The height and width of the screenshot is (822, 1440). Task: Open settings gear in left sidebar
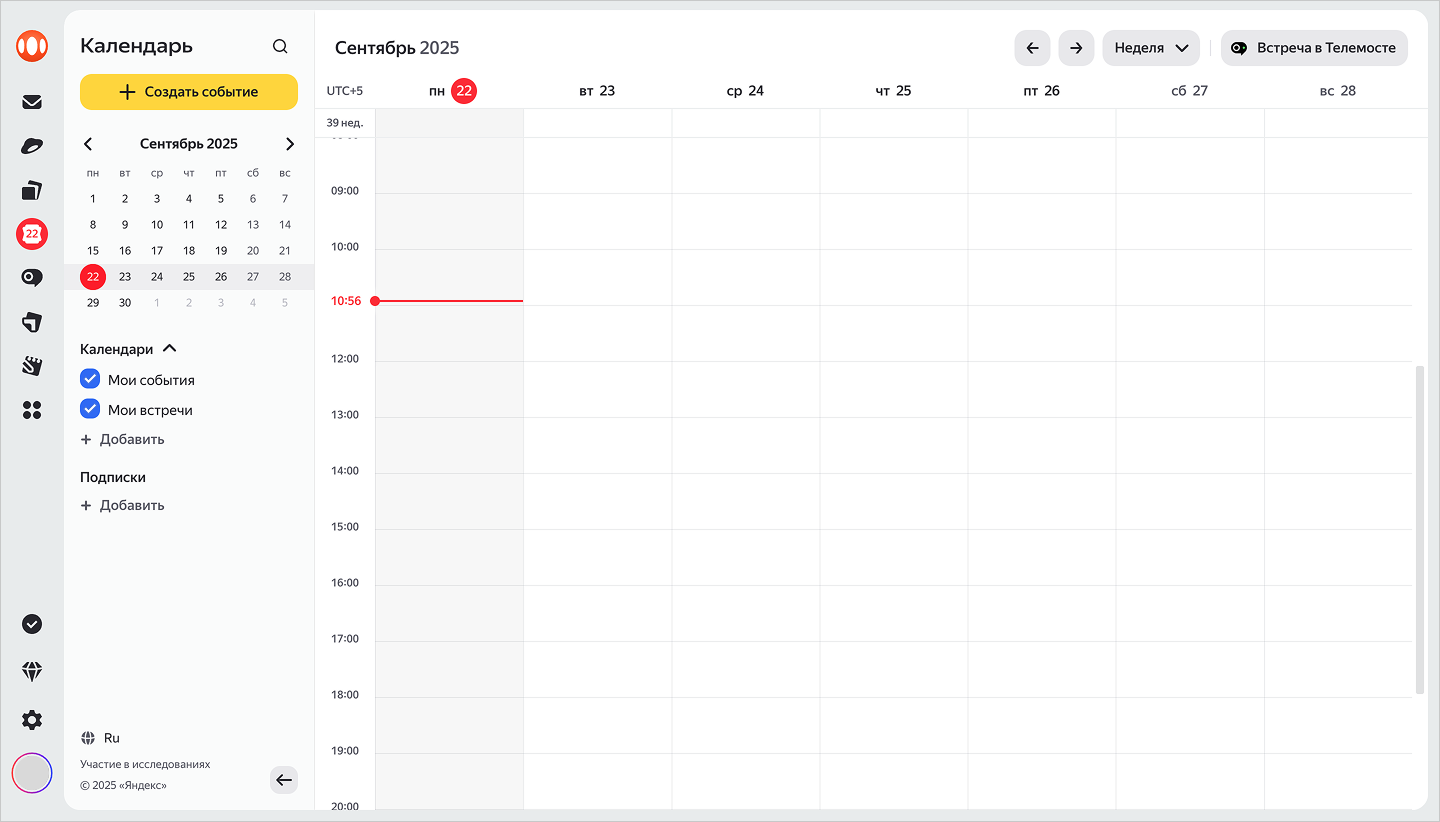coord(32,720)
